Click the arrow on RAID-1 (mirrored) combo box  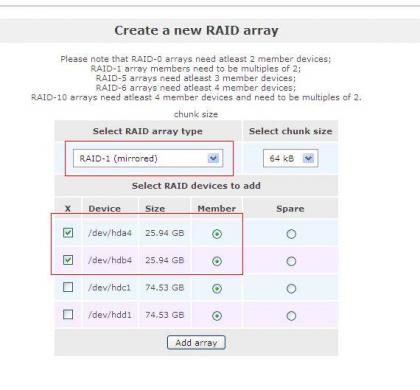tap(213, 158)
